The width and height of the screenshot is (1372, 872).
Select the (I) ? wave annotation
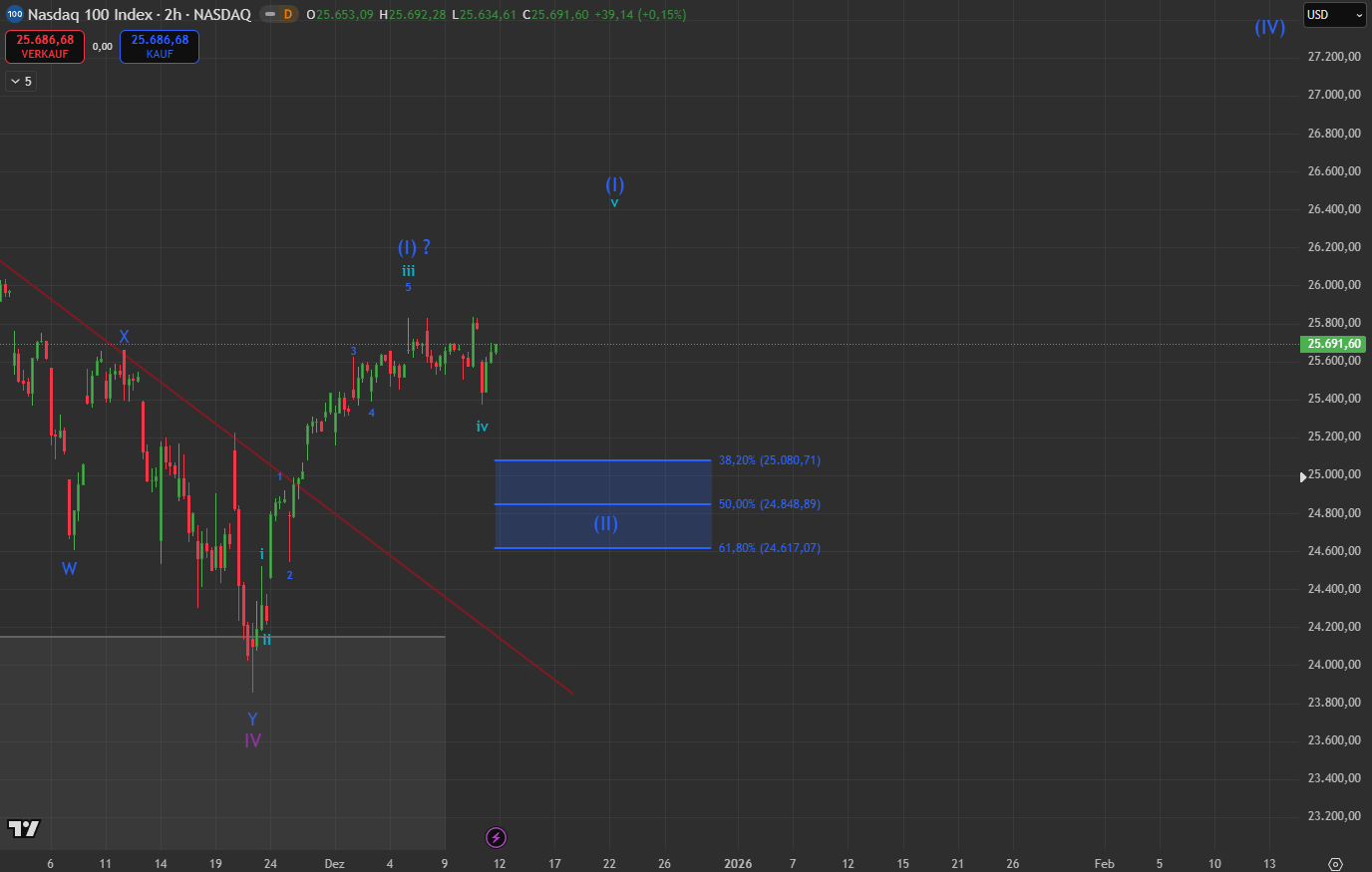[414, 247]
